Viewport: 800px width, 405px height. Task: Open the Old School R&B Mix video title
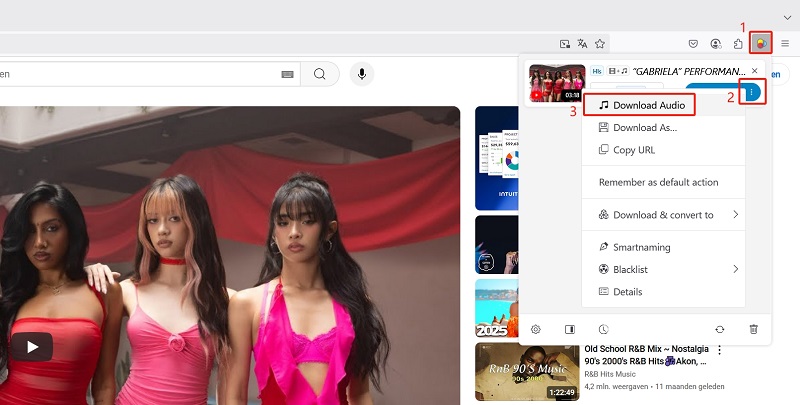[x=646, y=355]
